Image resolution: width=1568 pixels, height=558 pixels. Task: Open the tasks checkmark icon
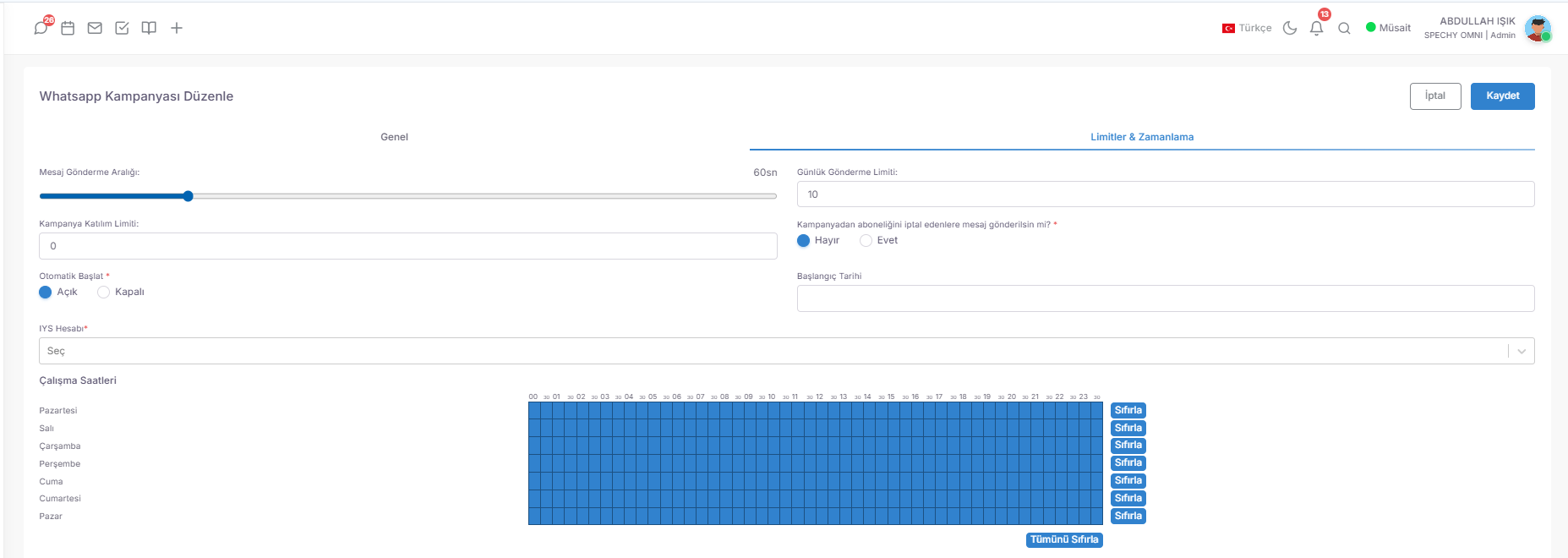coord(122,28)
